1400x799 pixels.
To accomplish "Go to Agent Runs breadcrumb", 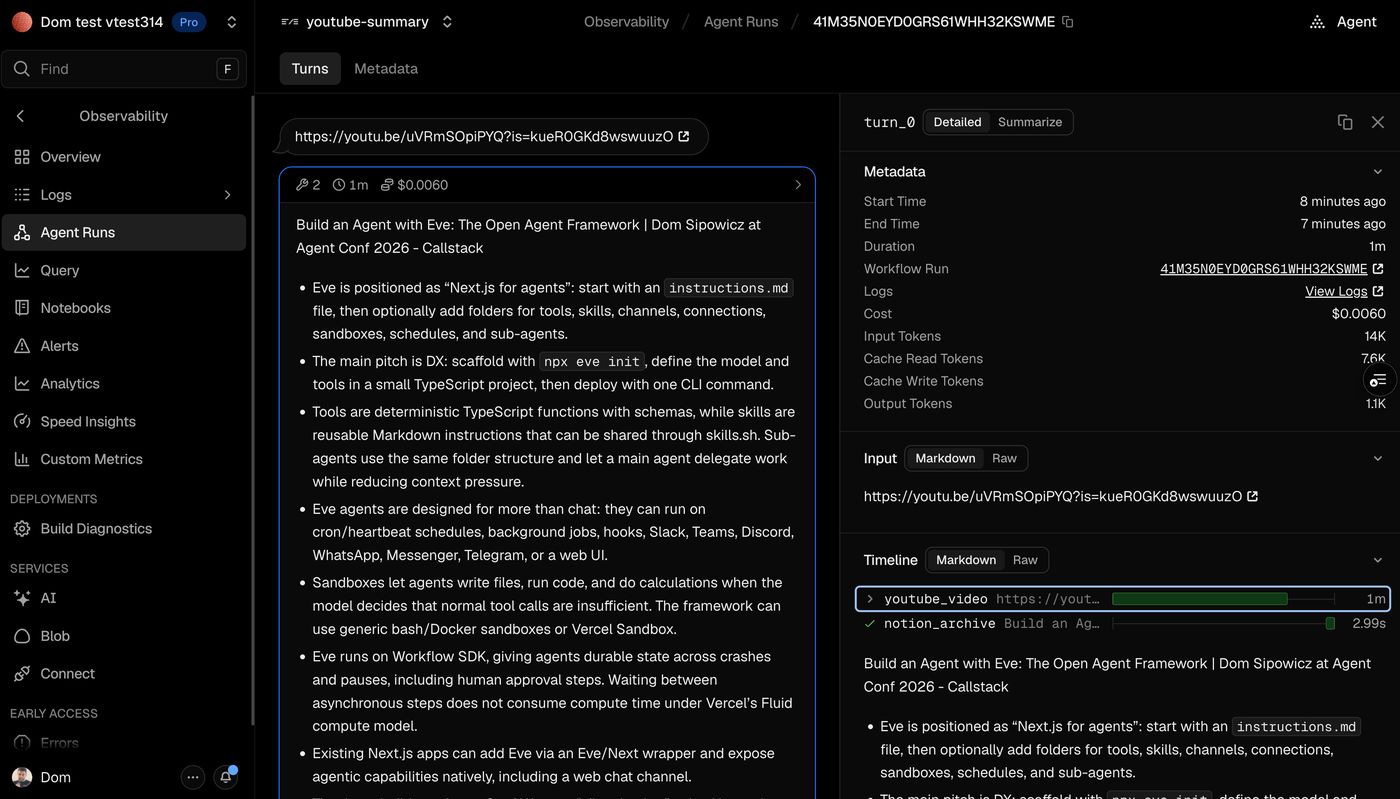I will [741, 22].
